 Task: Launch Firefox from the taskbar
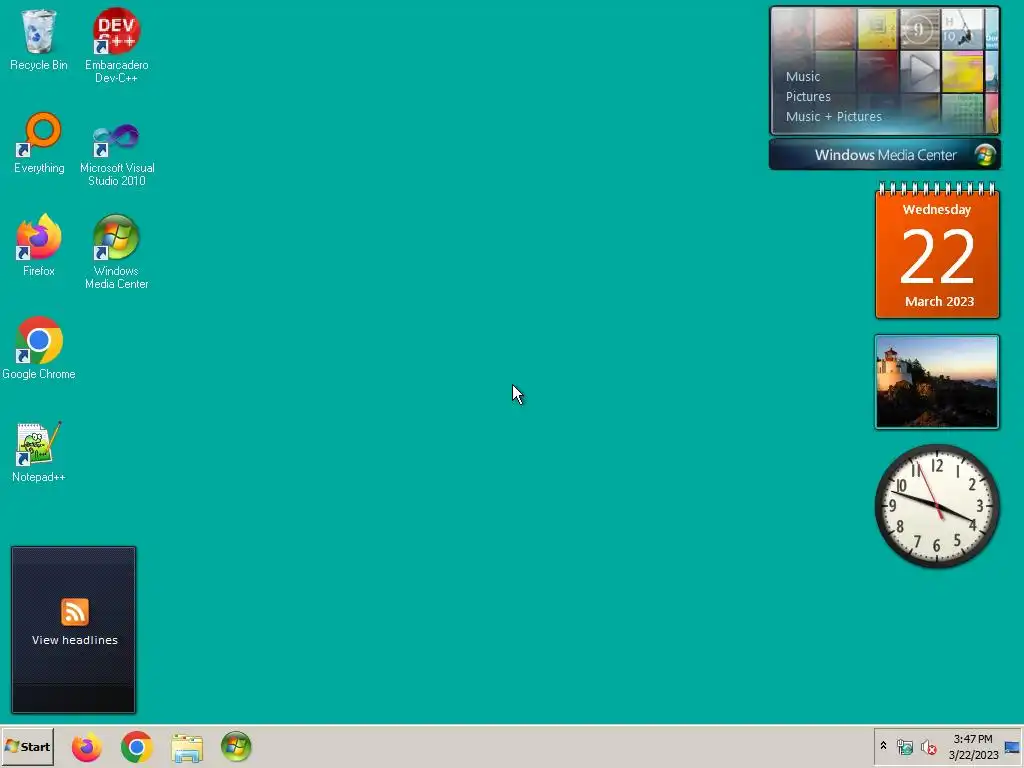coord(87,747)
